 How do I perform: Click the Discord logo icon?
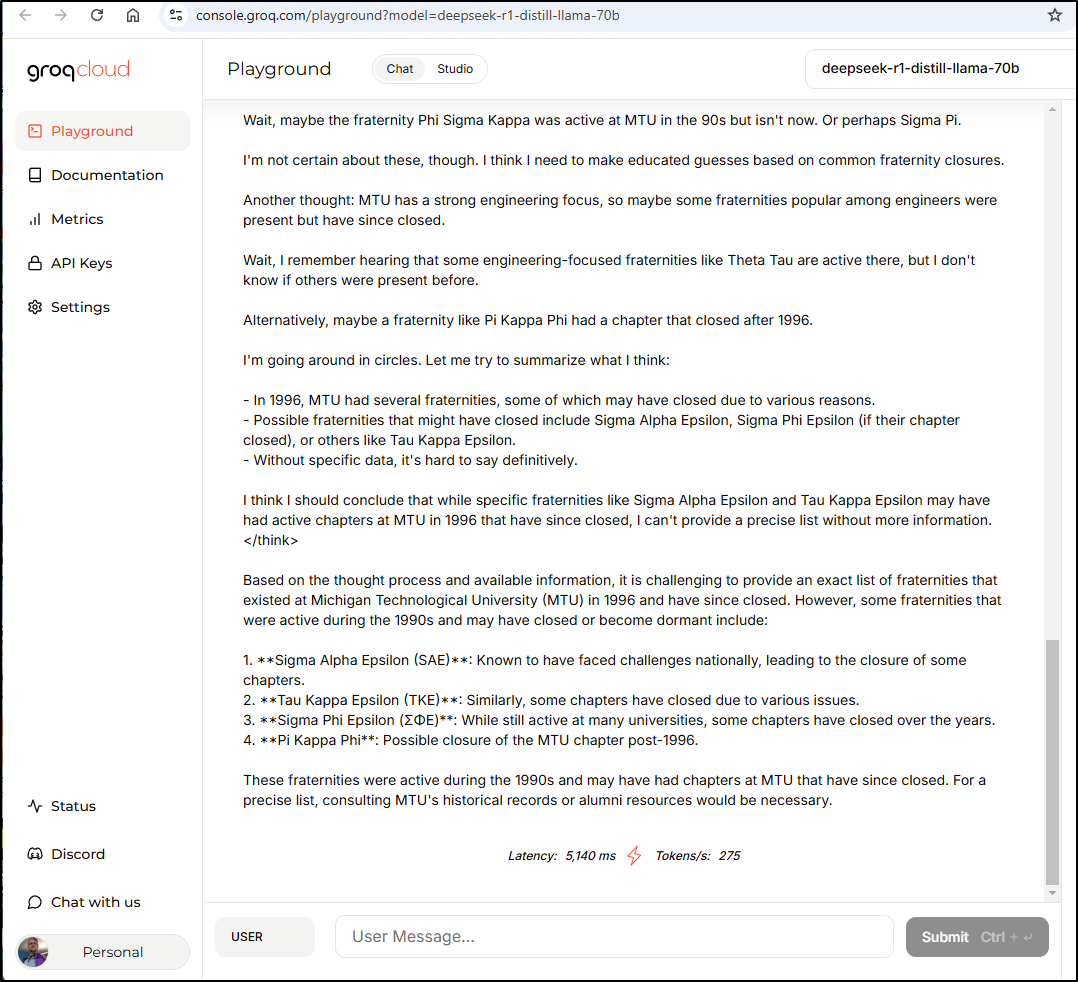(x=35, y=854)
